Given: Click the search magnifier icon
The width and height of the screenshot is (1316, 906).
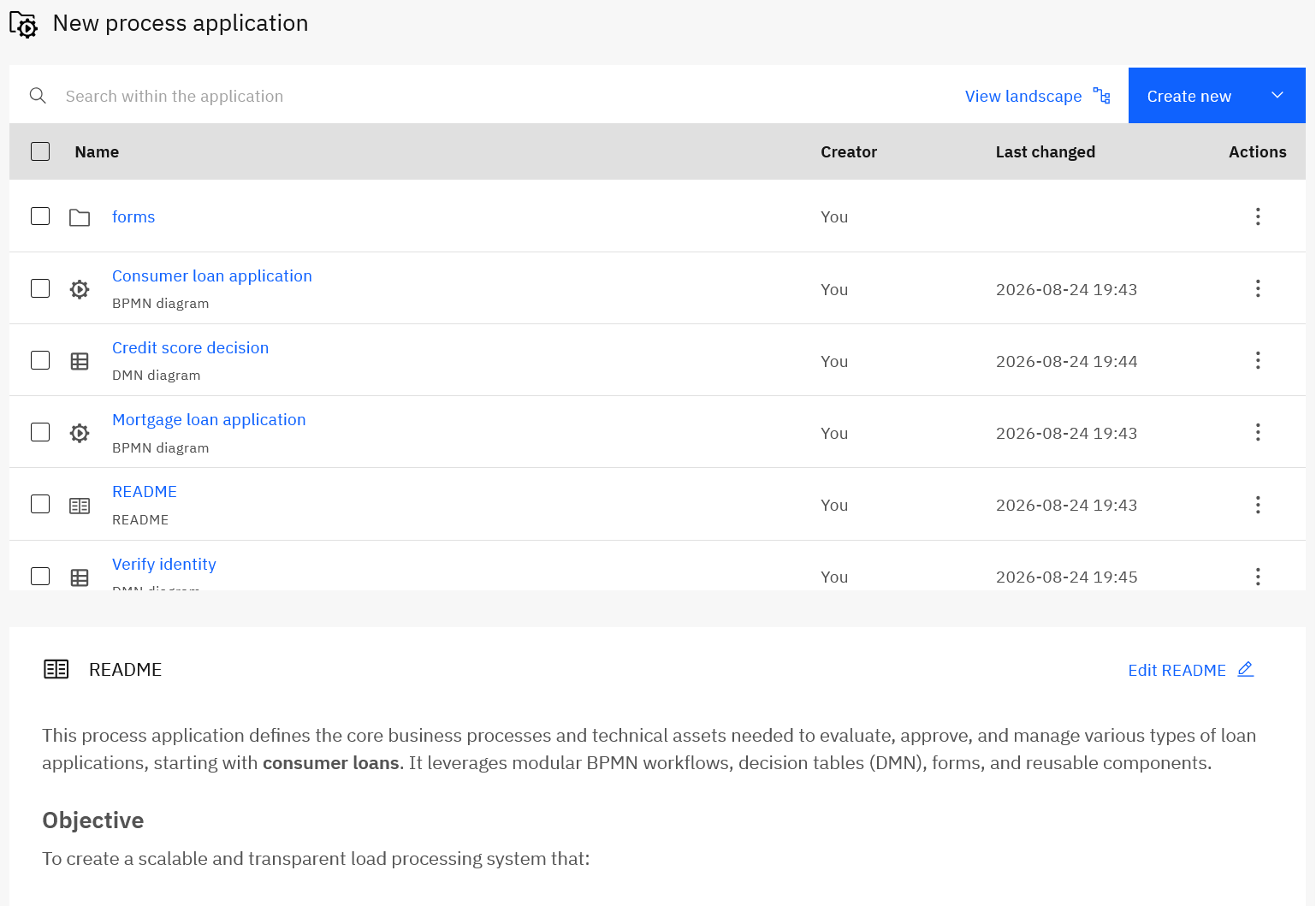Looking at the screenshot, I should coord(38,96).
